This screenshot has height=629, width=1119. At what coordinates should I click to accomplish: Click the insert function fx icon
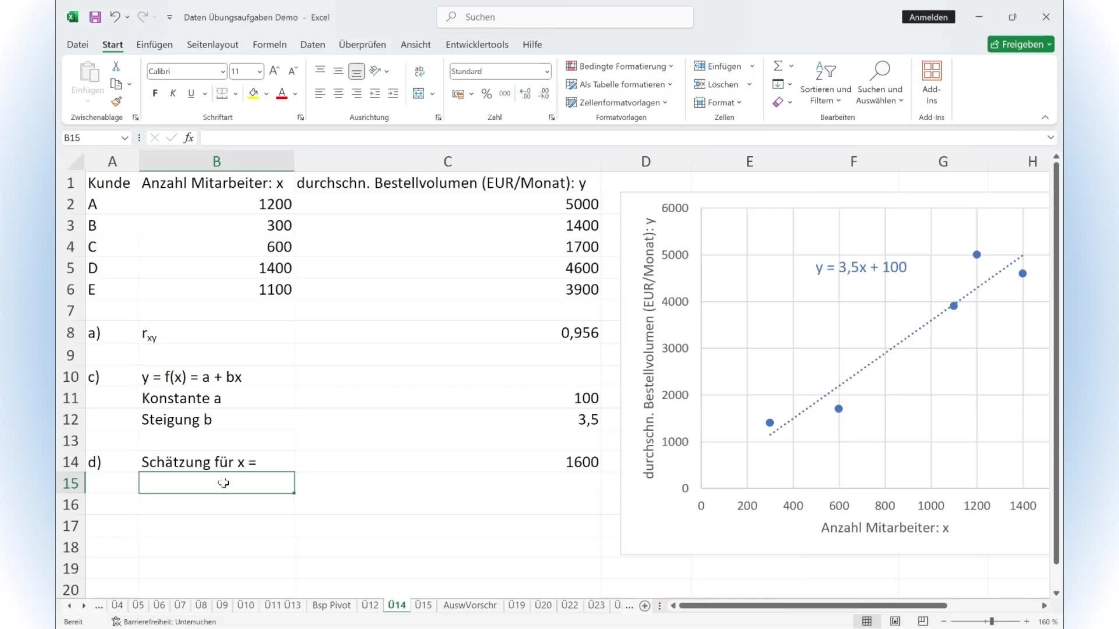(188, 138)
